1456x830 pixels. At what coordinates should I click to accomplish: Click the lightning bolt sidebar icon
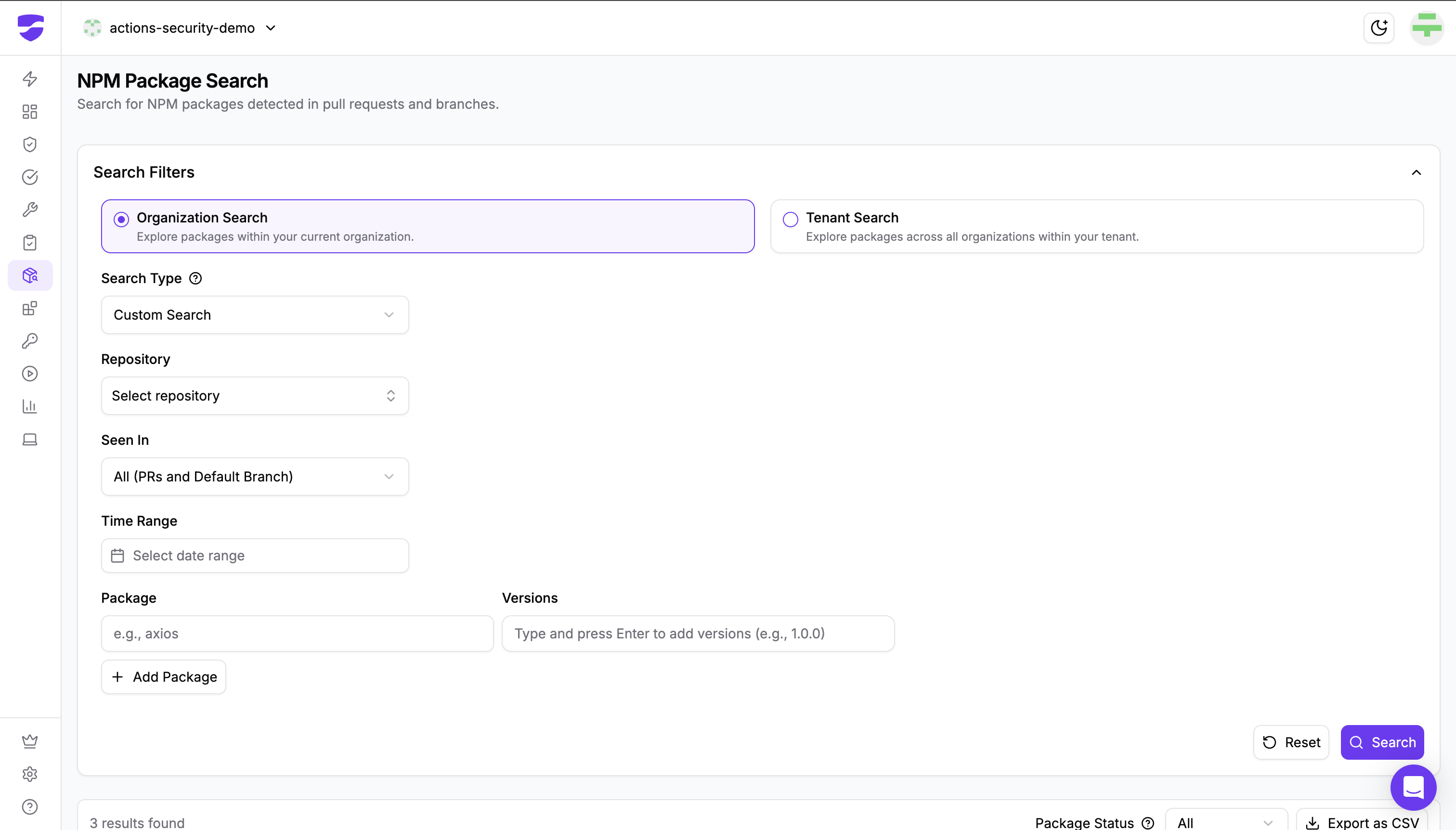click(30, 78)
